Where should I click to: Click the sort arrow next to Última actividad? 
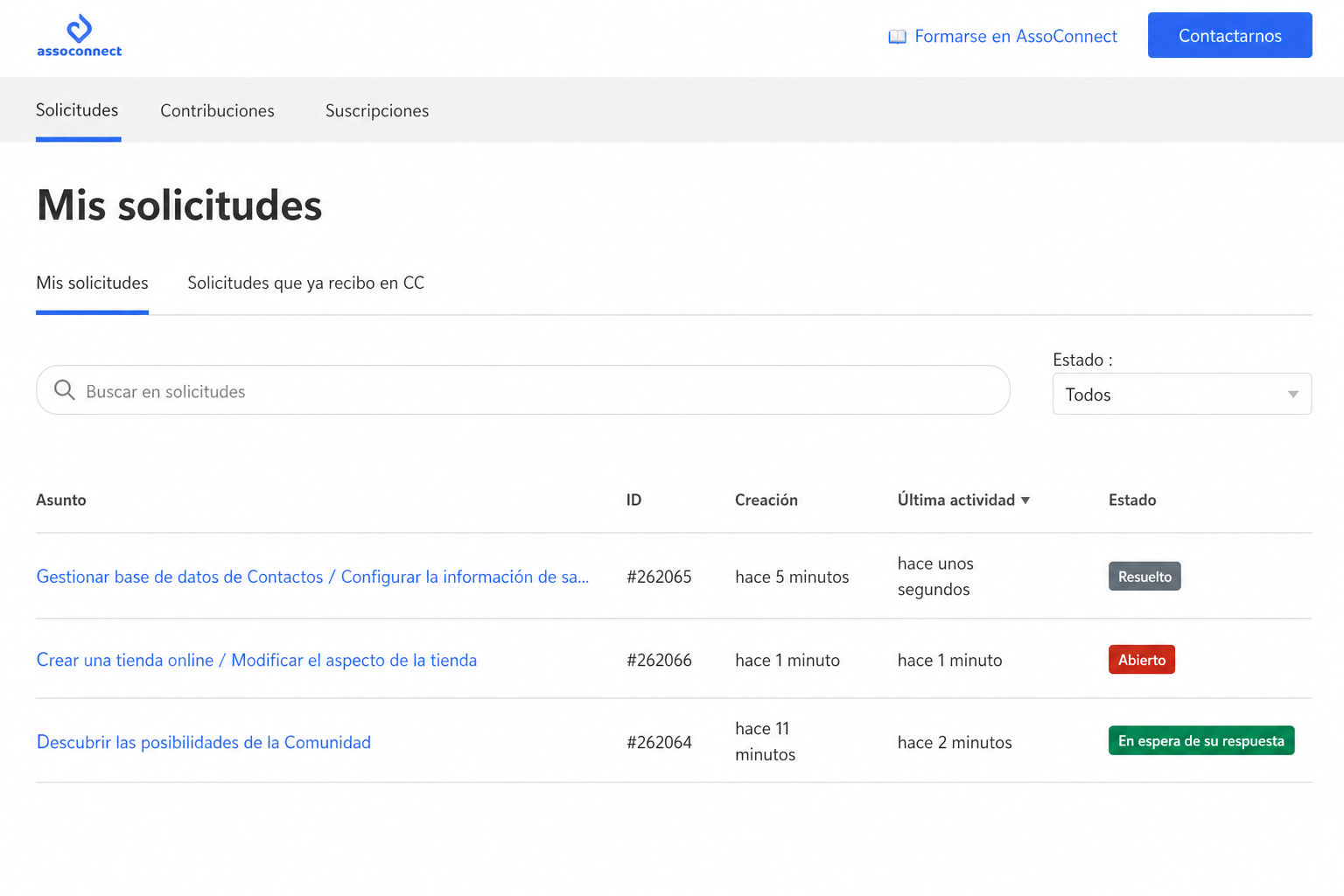coord(1025,500)
